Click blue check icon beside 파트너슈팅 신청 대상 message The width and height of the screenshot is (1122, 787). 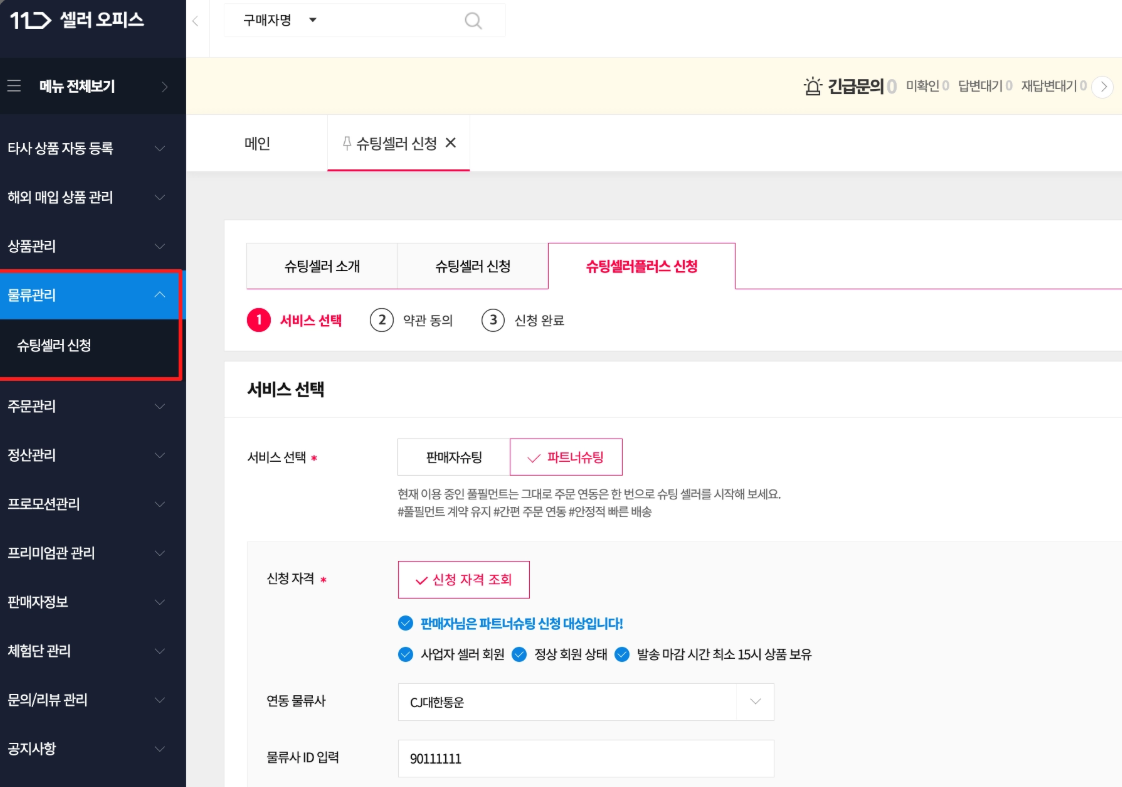(x=406, y=623)
